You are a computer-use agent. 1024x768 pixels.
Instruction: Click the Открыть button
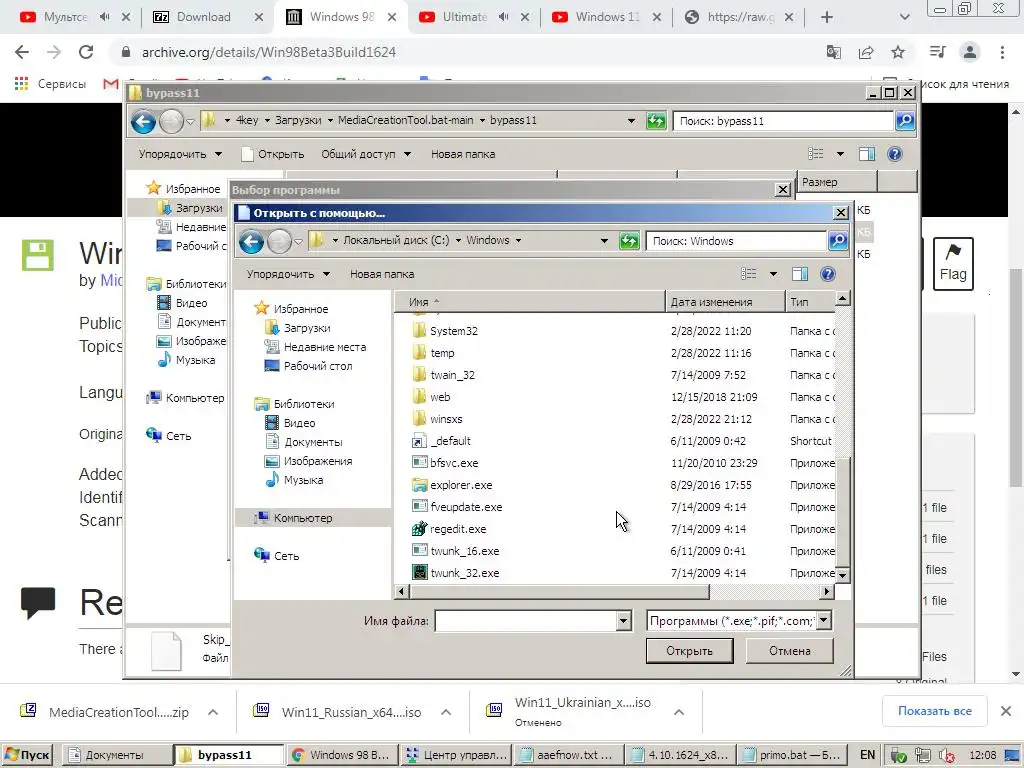coord(689,651)
